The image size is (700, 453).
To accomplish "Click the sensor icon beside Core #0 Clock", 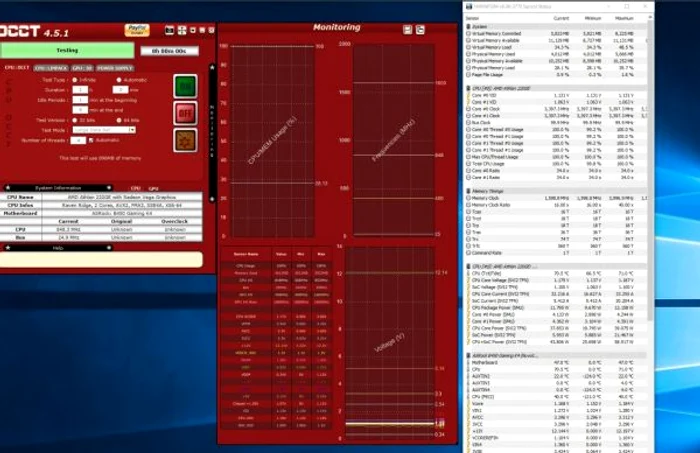I will (468, 109).
